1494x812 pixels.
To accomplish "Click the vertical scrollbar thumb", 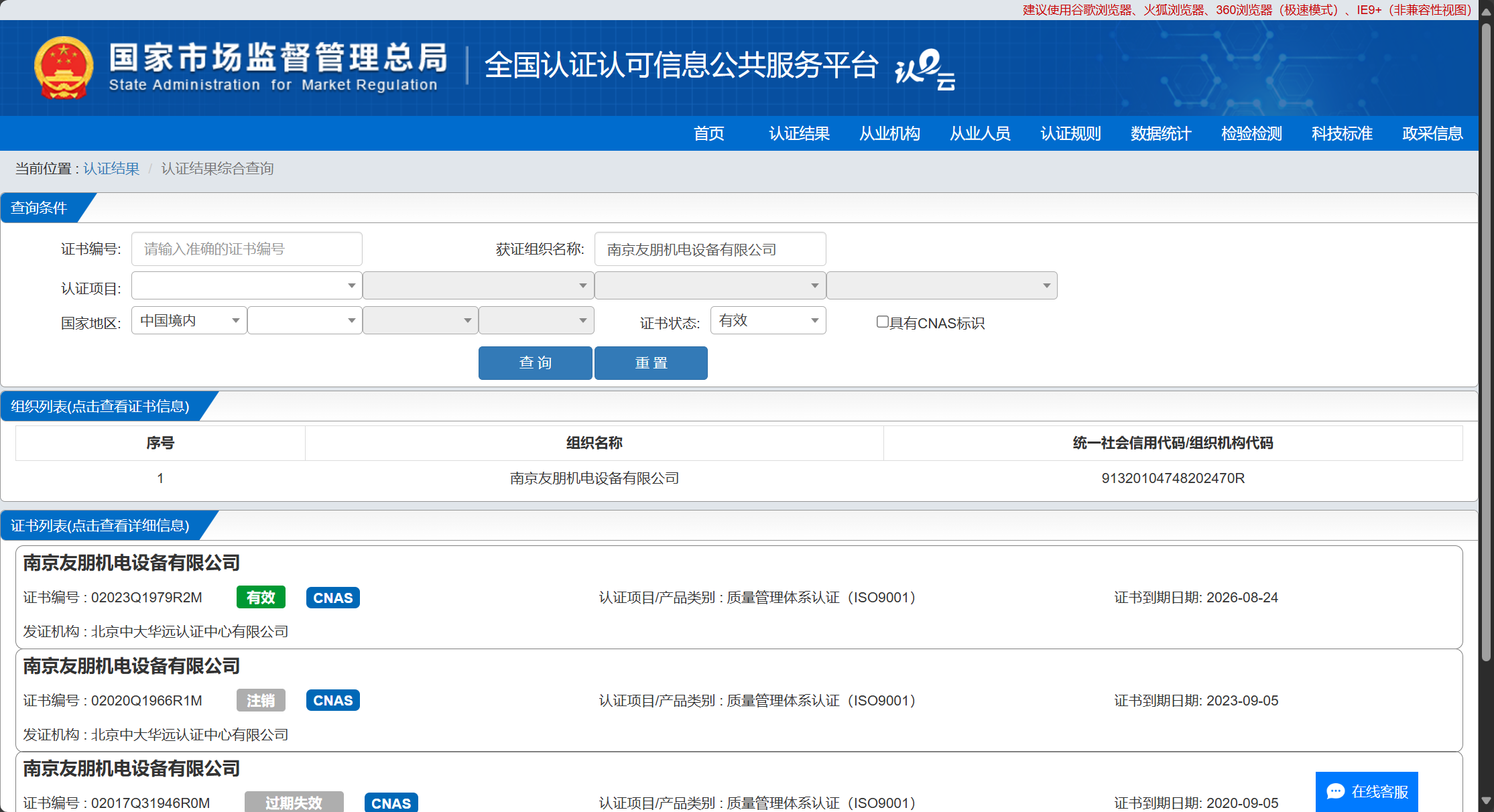I will [1486, 342].
